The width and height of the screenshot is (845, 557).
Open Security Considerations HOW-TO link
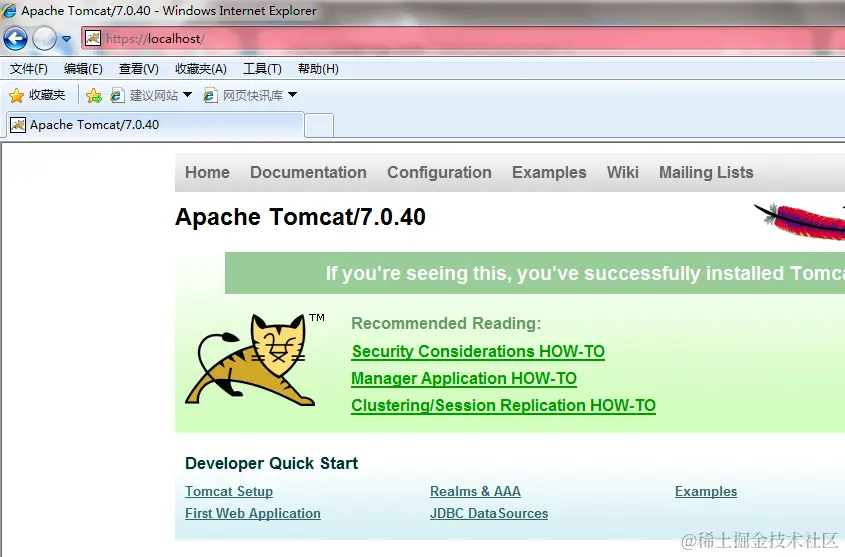coord(478,351)
